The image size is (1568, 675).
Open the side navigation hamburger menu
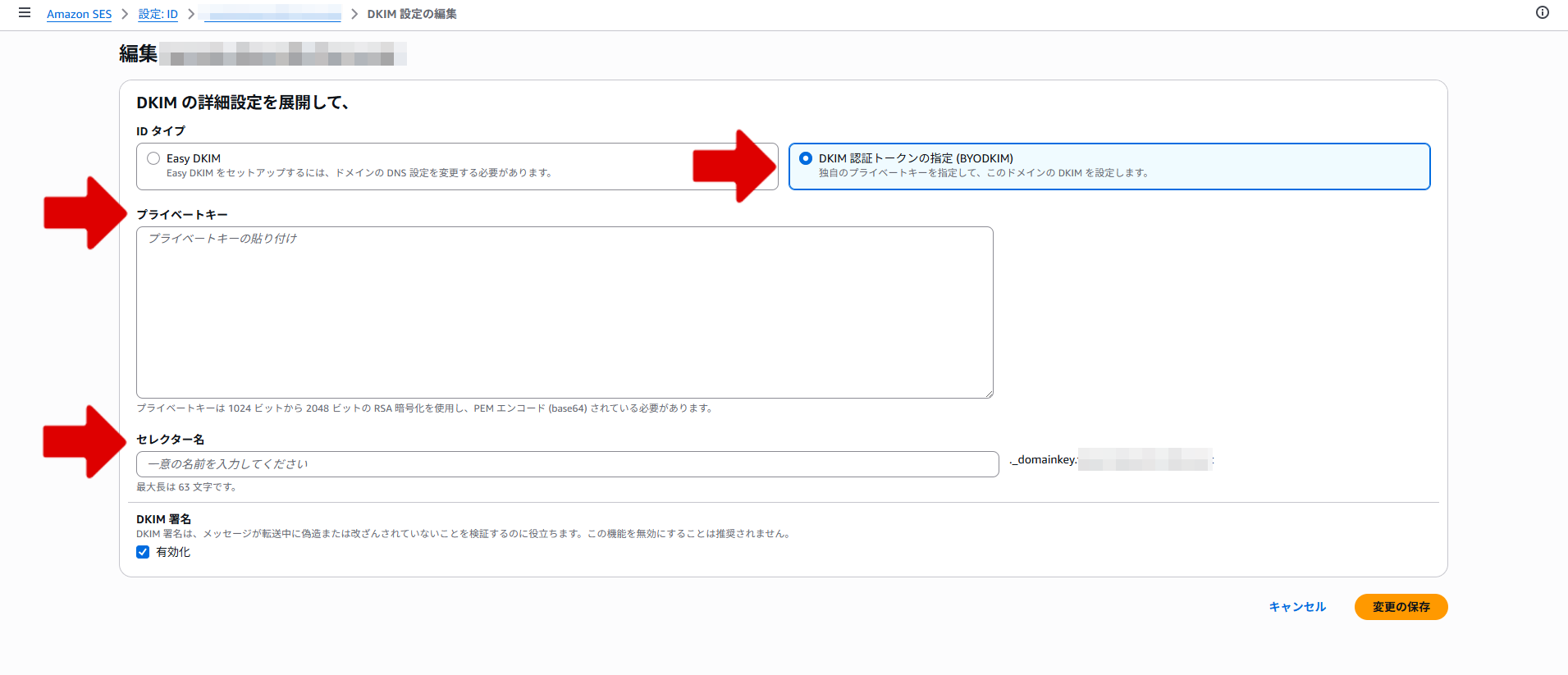[25, 13]
